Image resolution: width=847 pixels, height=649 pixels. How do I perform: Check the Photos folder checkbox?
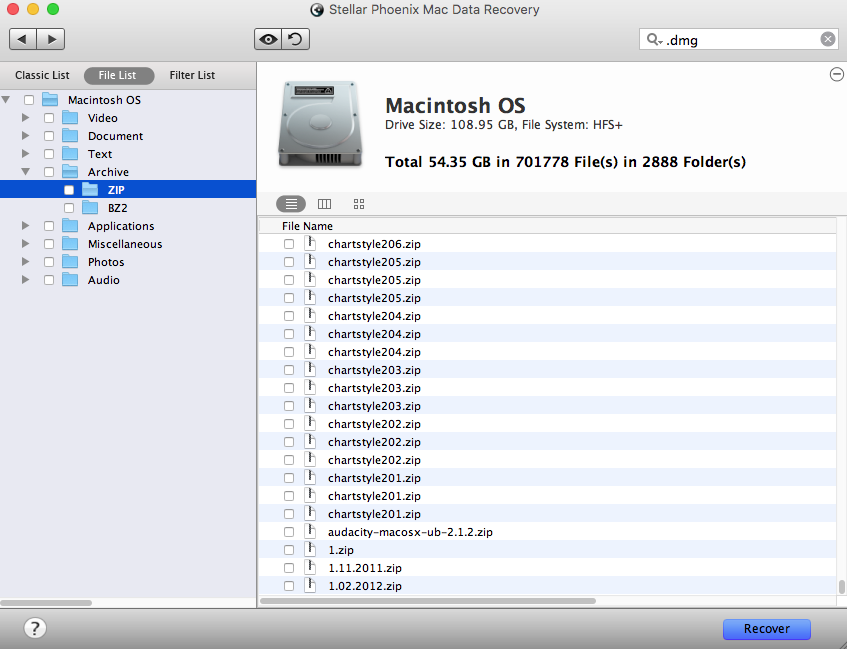49,262
